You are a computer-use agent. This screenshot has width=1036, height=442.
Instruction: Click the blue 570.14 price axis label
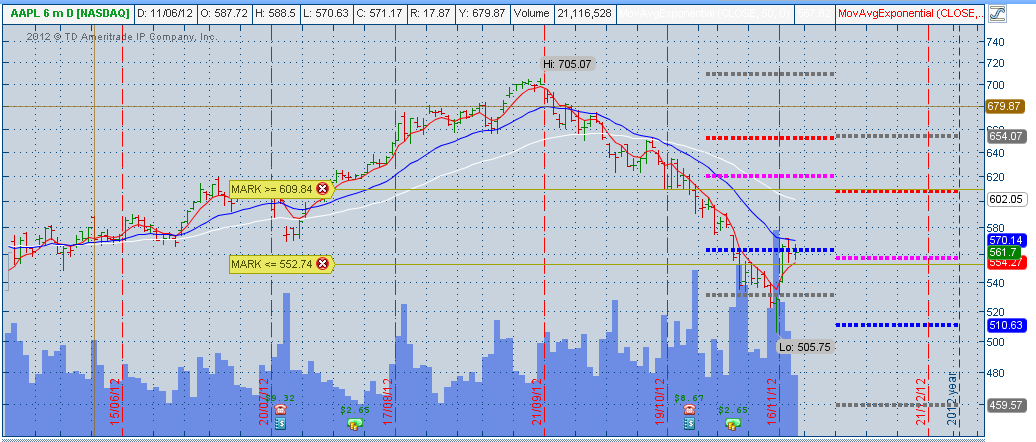click(x=1004, y=240)
